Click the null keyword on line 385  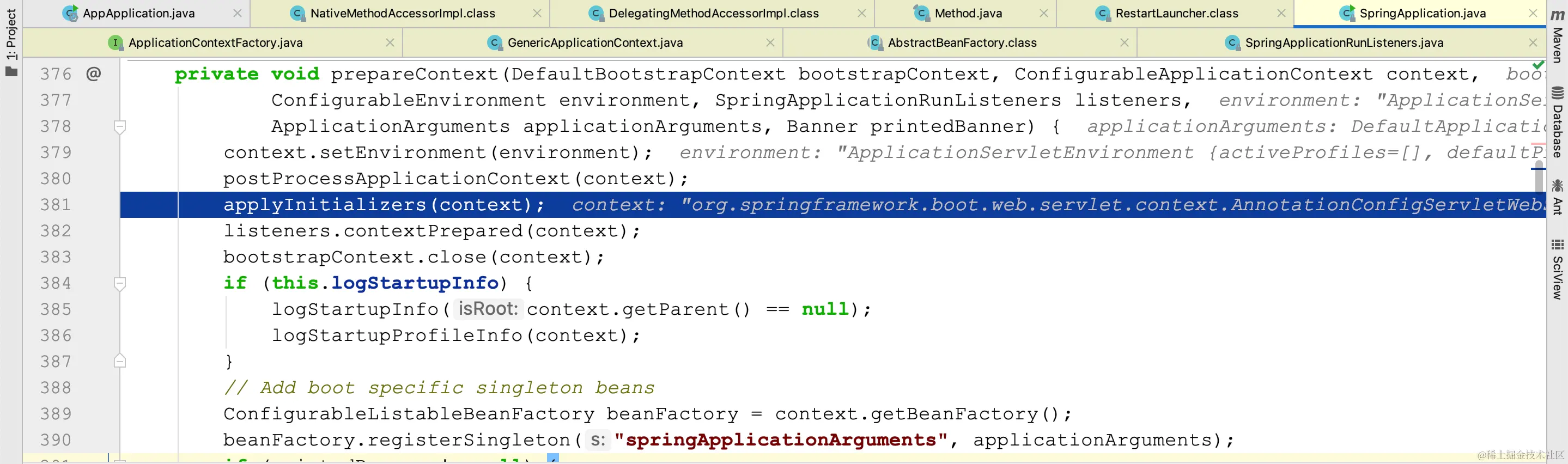[825, 309]
